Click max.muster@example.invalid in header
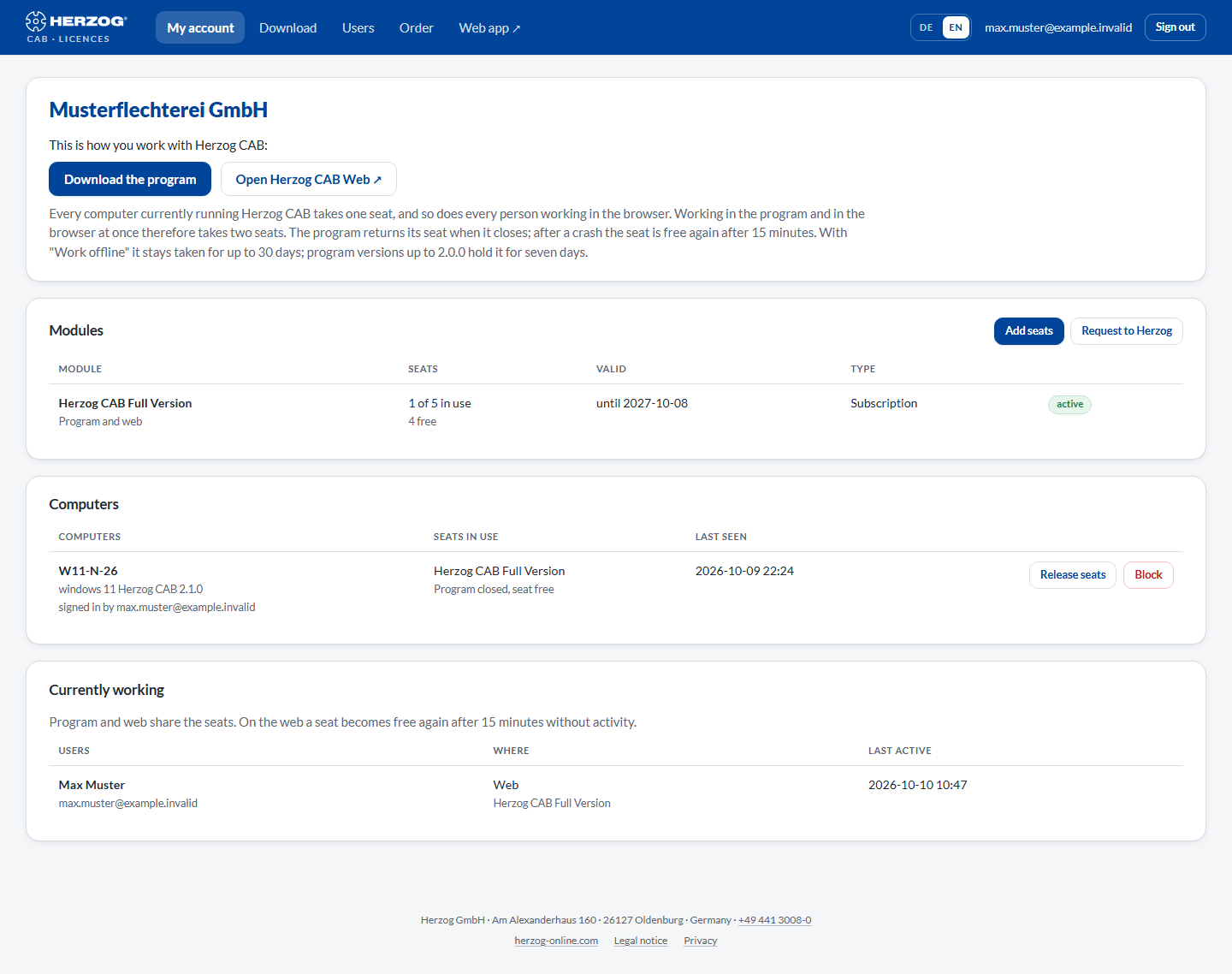1232x974 pixels. coord(1058,27)
